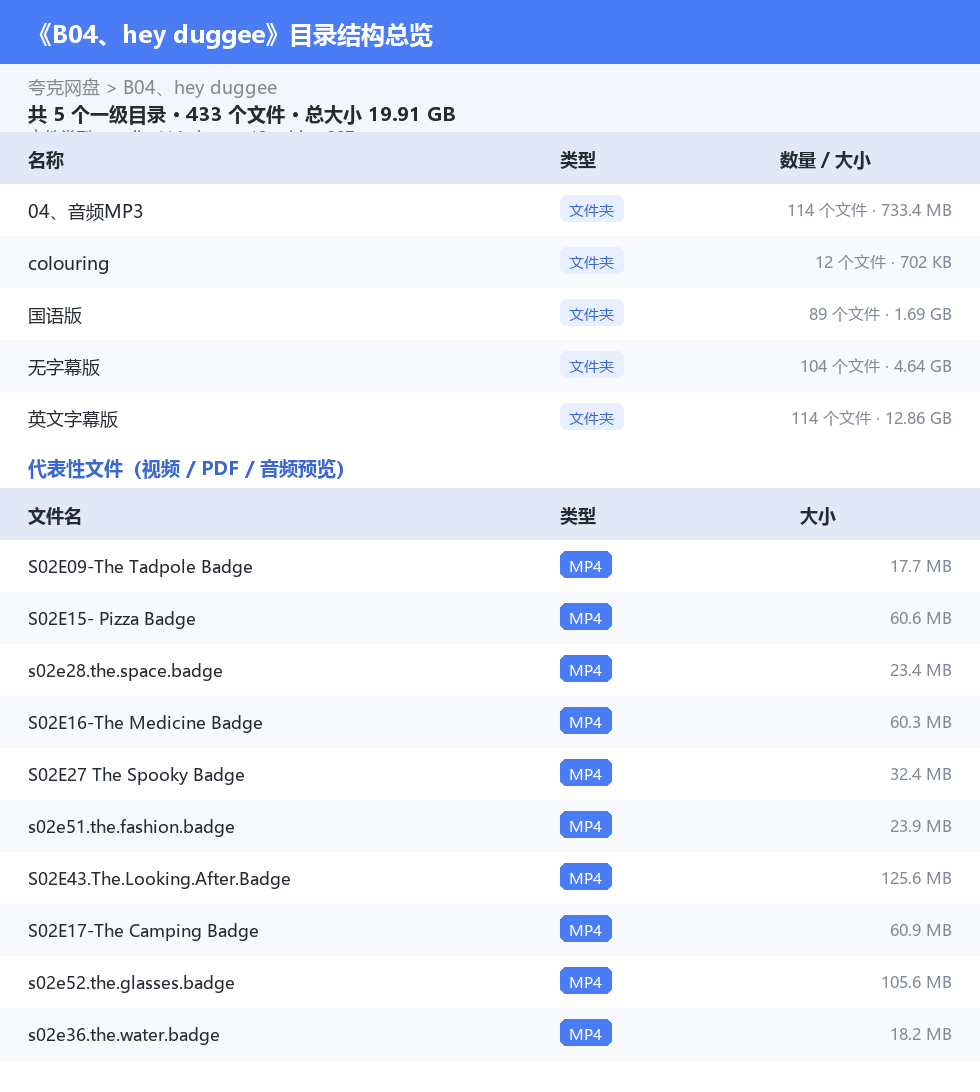980x1092 pixels.
Task: Click the 文件名 column header
Action: [55, 516]
